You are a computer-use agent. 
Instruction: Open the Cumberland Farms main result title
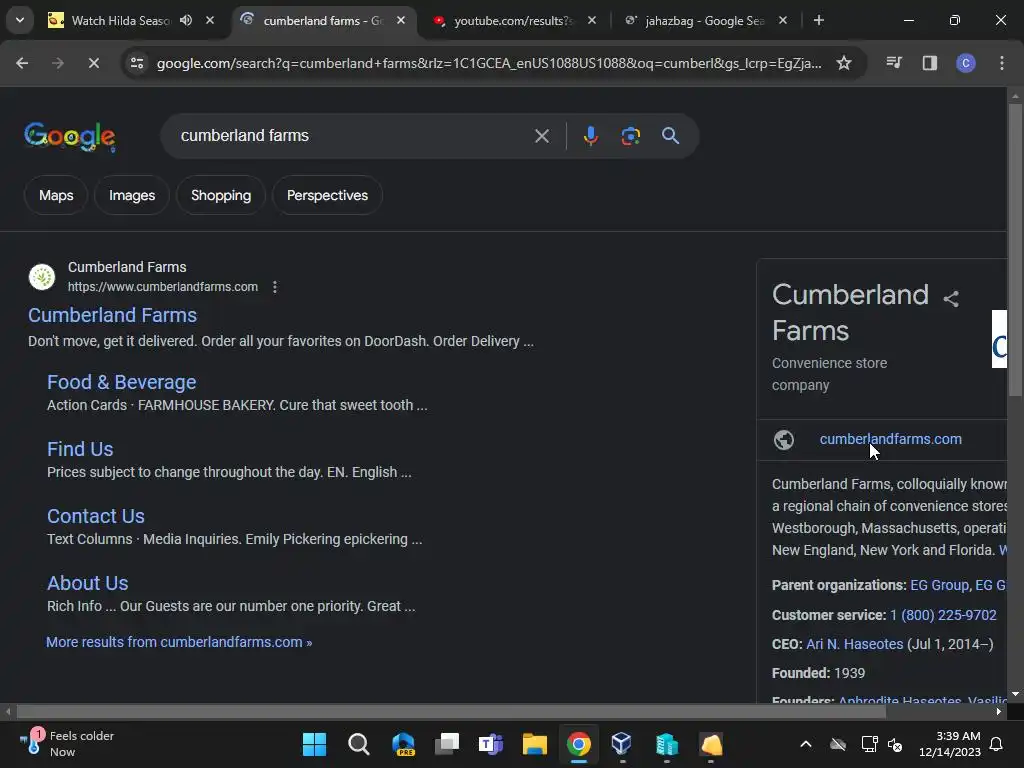112,315
